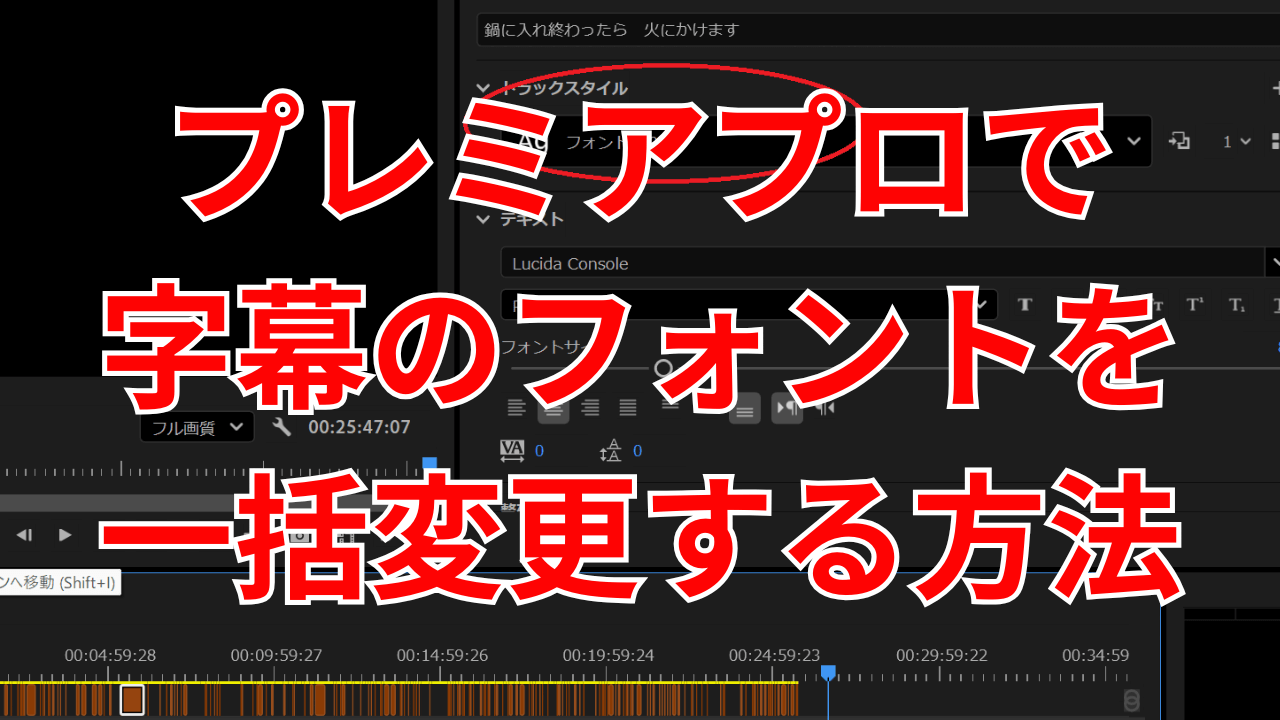Image resolution: width=1280 pixels, height=720 pixels.
Task: Apply subscript to caption text
Action: [x=1237, y=303]
